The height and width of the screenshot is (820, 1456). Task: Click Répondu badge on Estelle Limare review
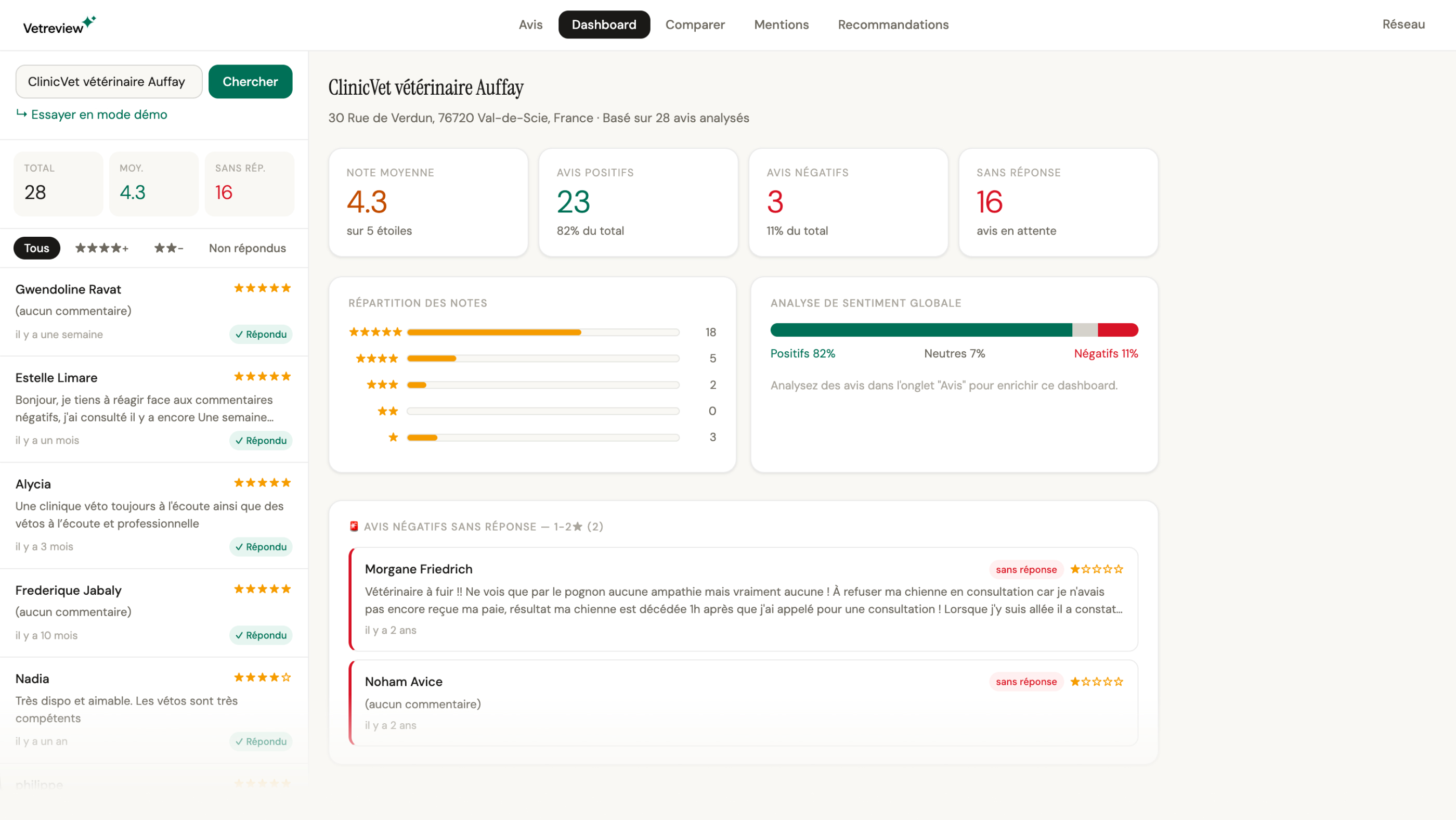261,441
